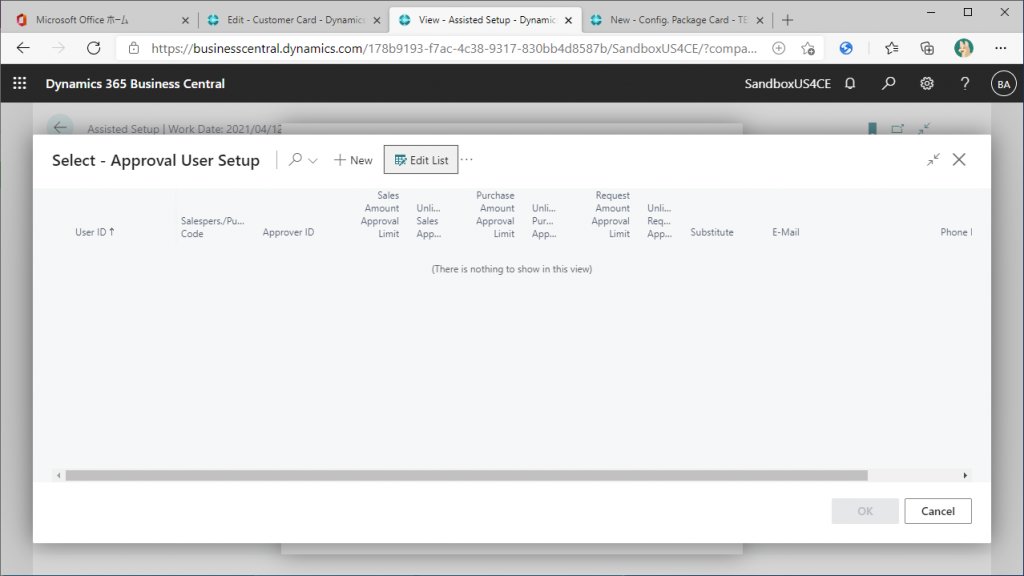This screenshot has width=1024, height=576.
Task: Open the notifications bell in Business Central
Action: pyautogui.click(x=850, y=84)
